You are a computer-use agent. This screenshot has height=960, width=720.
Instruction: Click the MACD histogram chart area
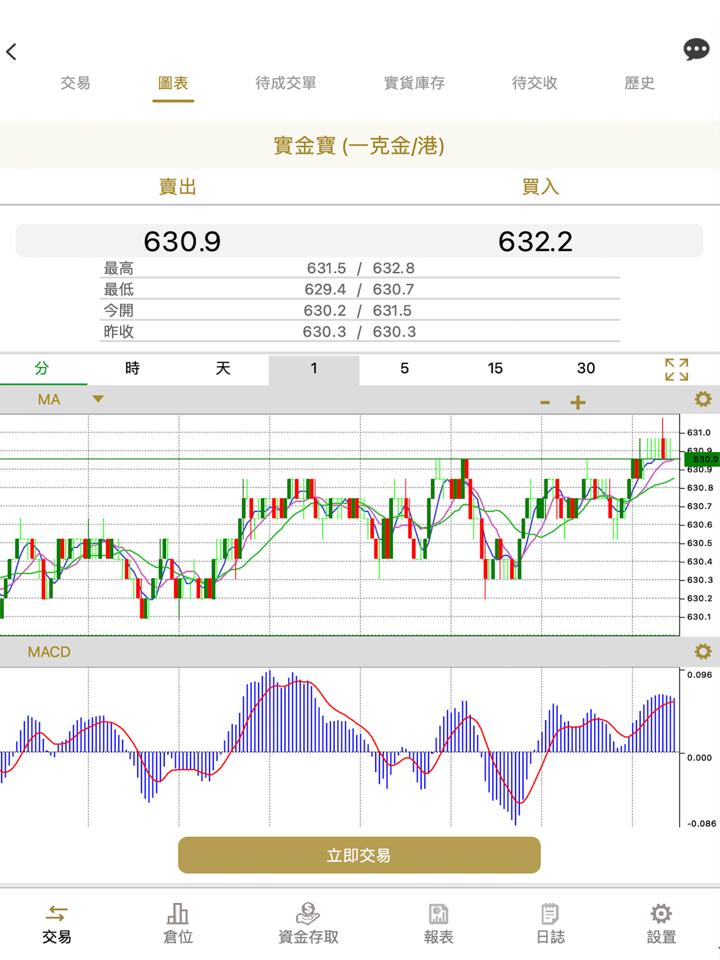[x=340, y=750]
